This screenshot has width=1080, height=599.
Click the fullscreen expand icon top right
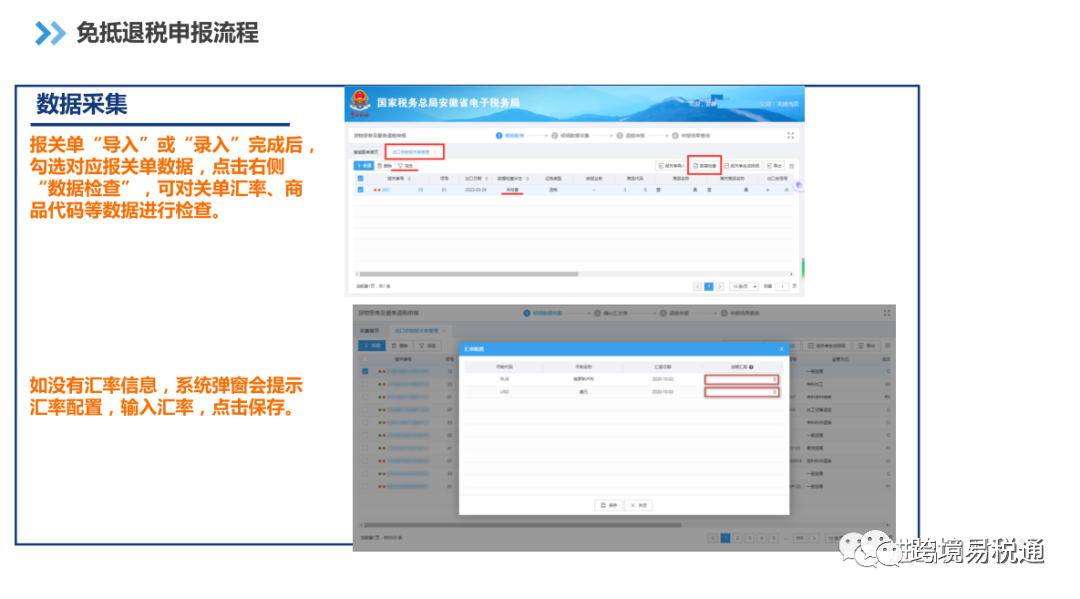(789, 135)
